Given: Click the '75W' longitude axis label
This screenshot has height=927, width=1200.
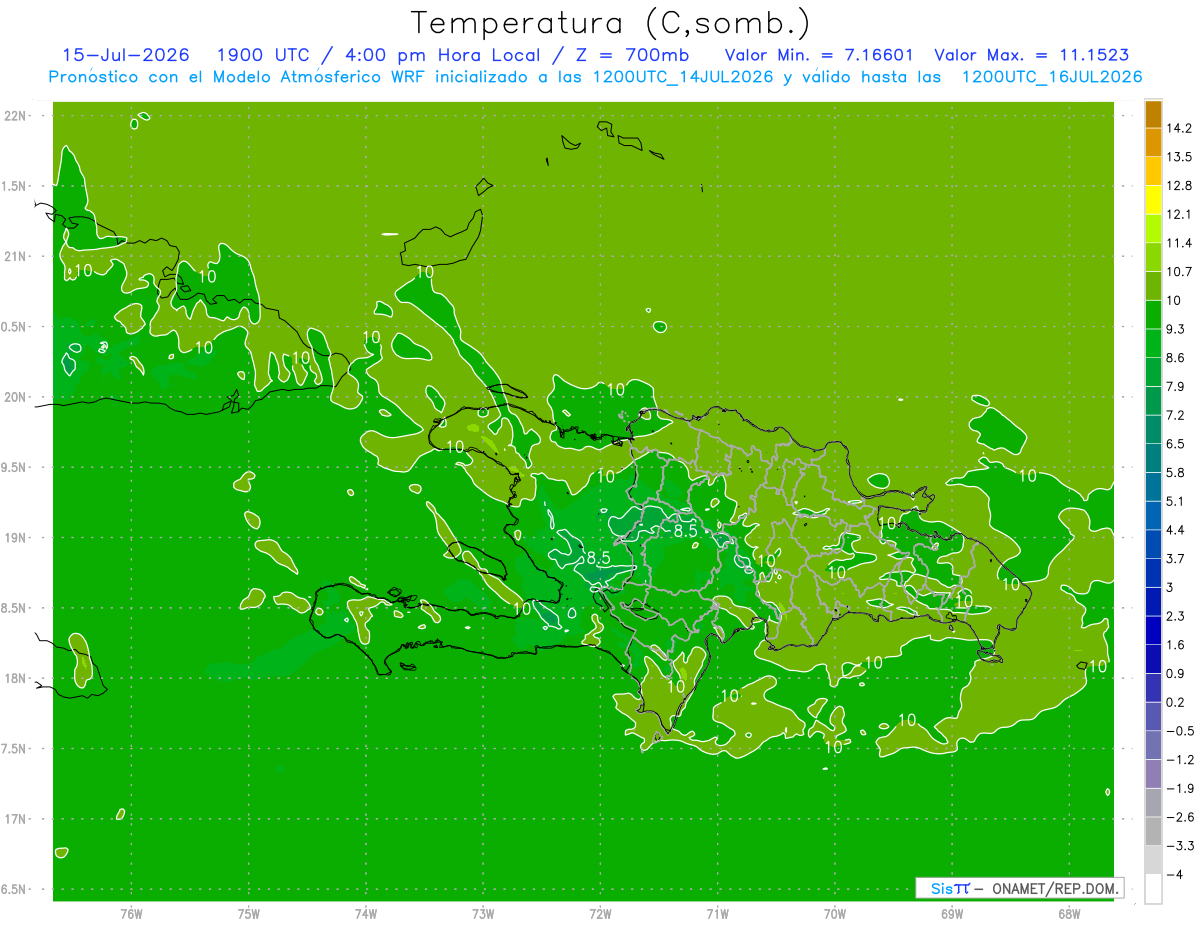Looking at the screenshot, I should click(x=248, y=913).
